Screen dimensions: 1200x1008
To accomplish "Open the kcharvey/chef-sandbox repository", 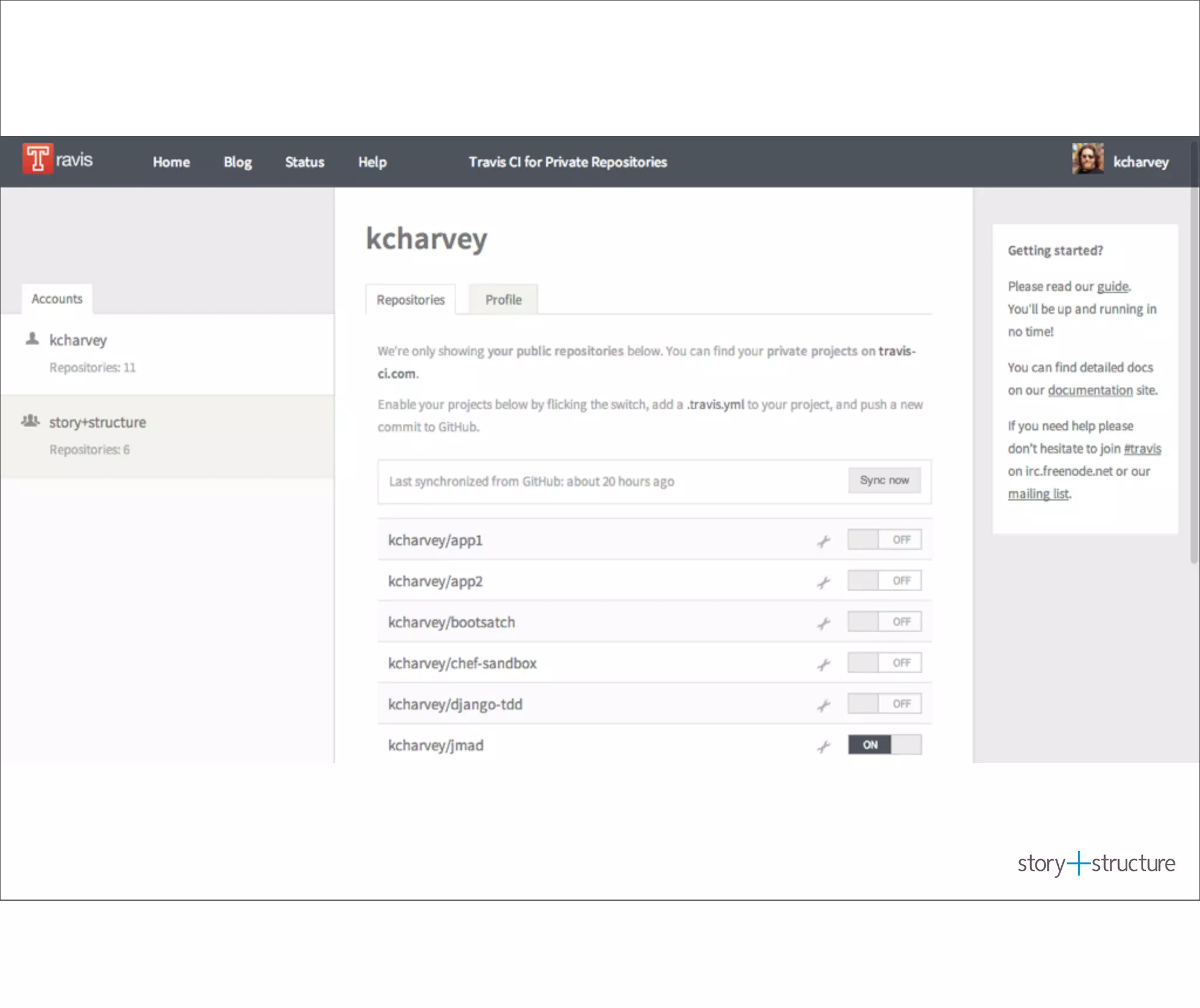I will (x=462, y=663).
